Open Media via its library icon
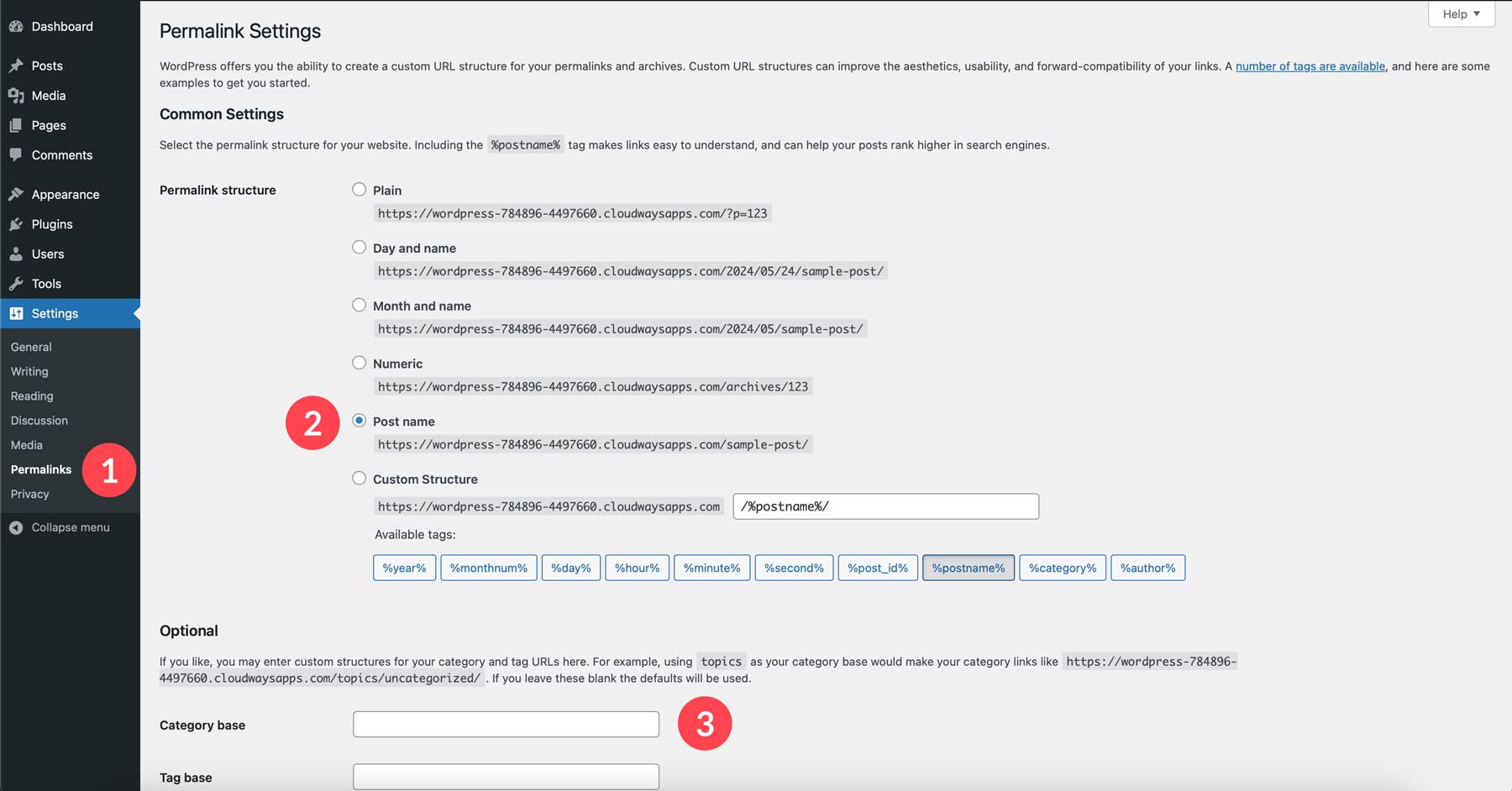The height and width of the screenshot is (791, 1512). (17, 95)
